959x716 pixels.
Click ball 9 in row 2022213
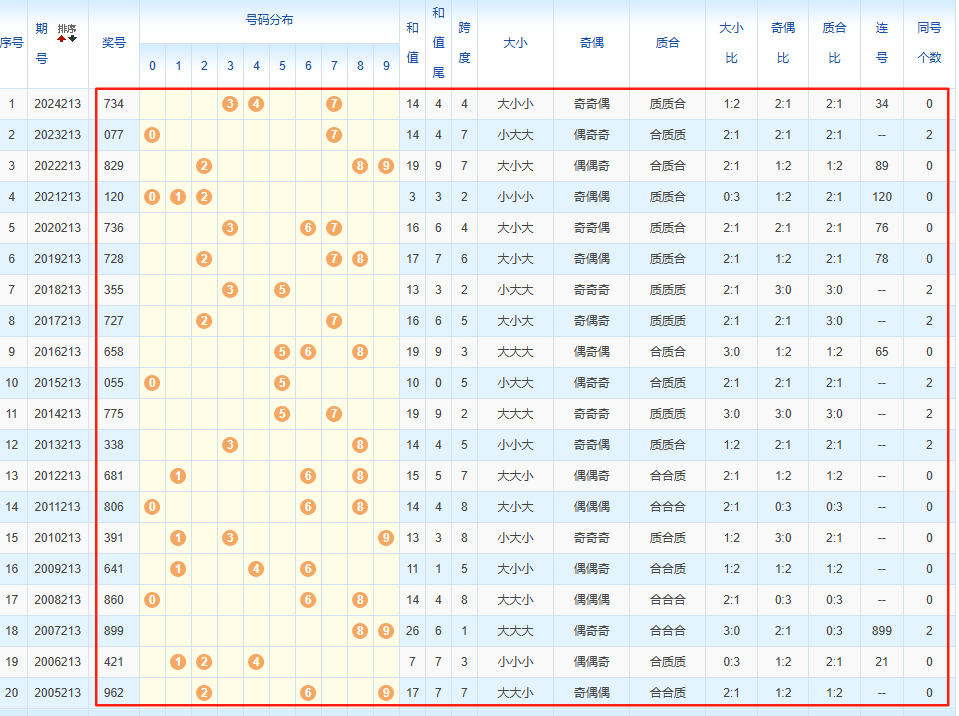coord(386,166)
